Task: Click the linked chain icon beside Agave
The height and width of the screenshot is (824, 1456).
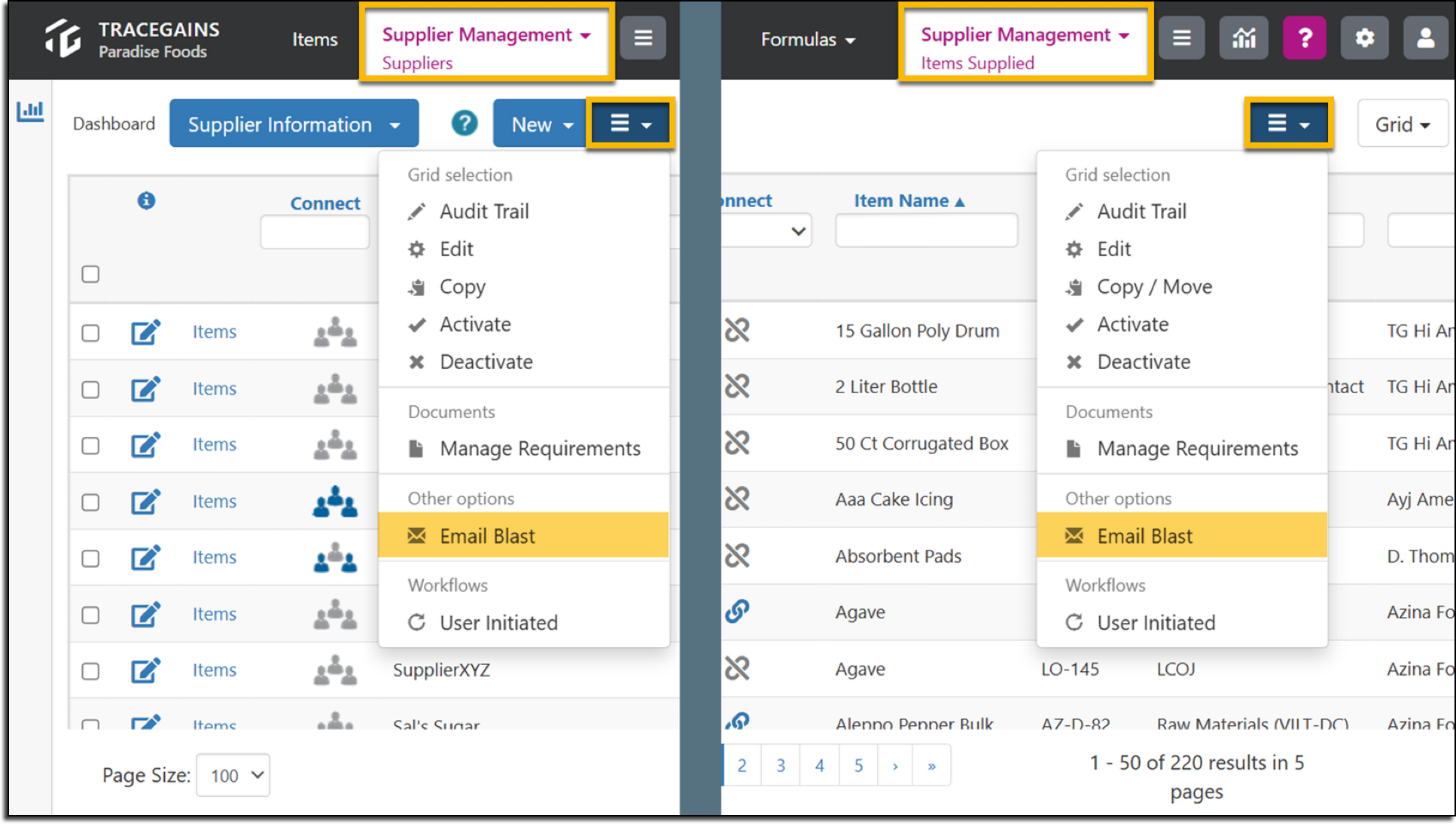Action: click(737, 611)
